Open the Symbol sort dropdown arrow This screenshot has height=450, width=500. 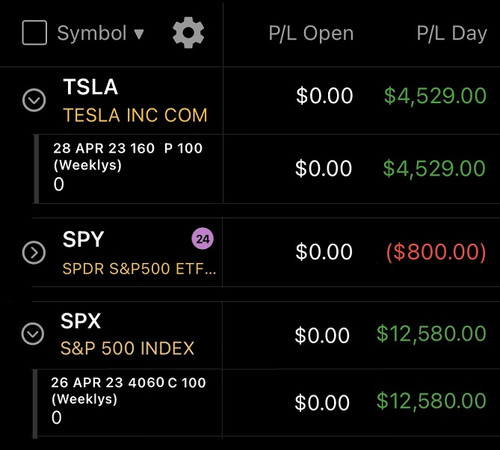139,34
